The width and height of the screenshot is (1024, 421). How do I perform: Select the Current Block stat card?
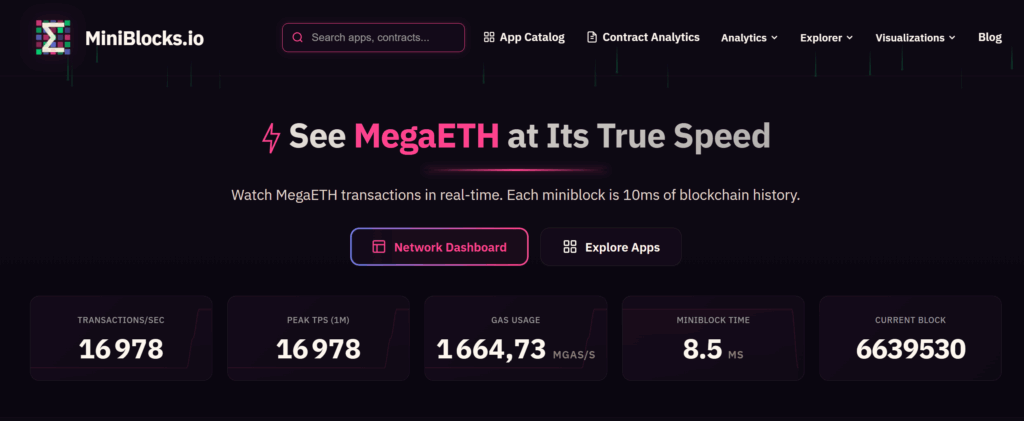tap(910, 337)
